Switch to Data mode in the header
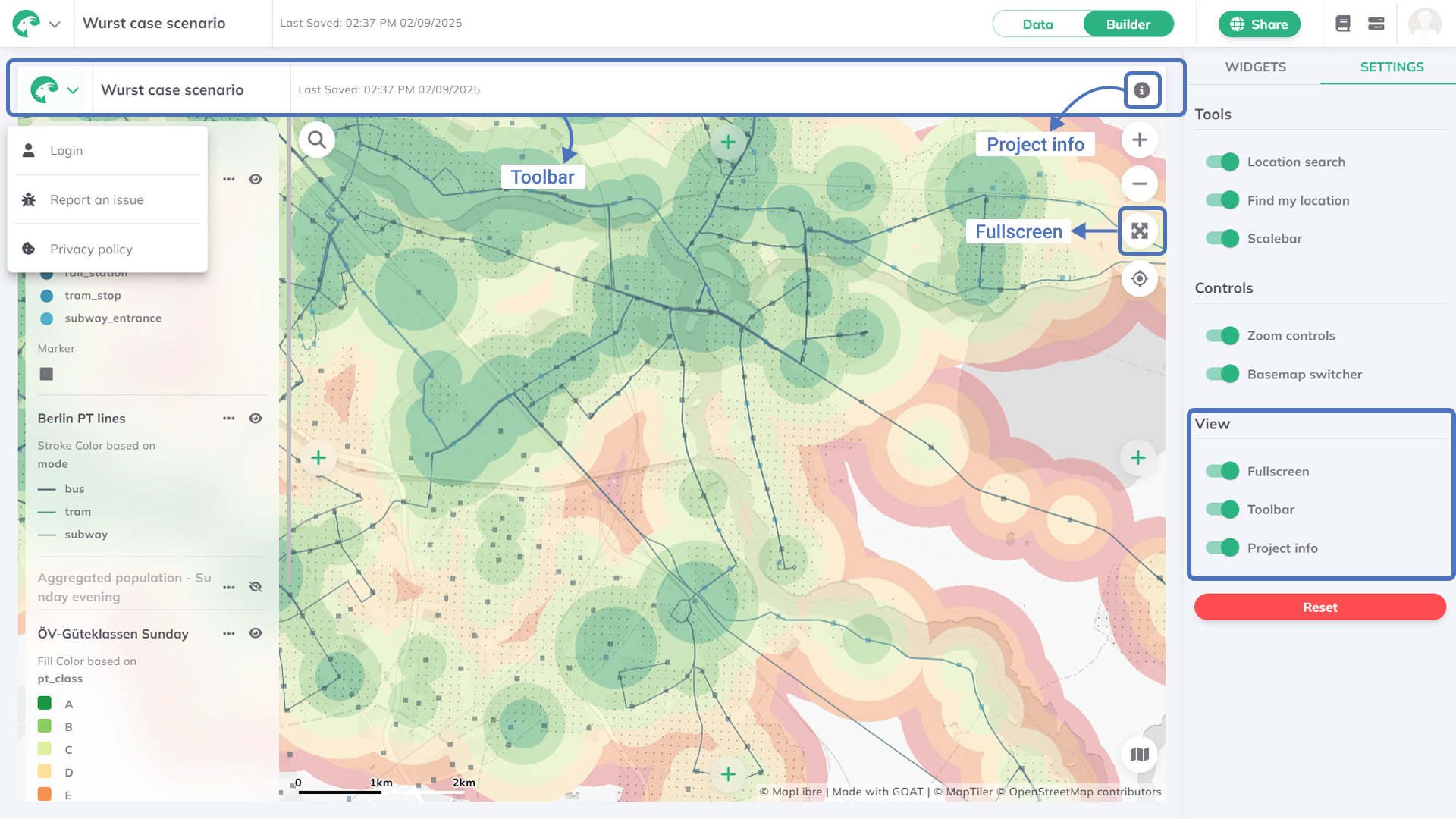 (1037, 24)
